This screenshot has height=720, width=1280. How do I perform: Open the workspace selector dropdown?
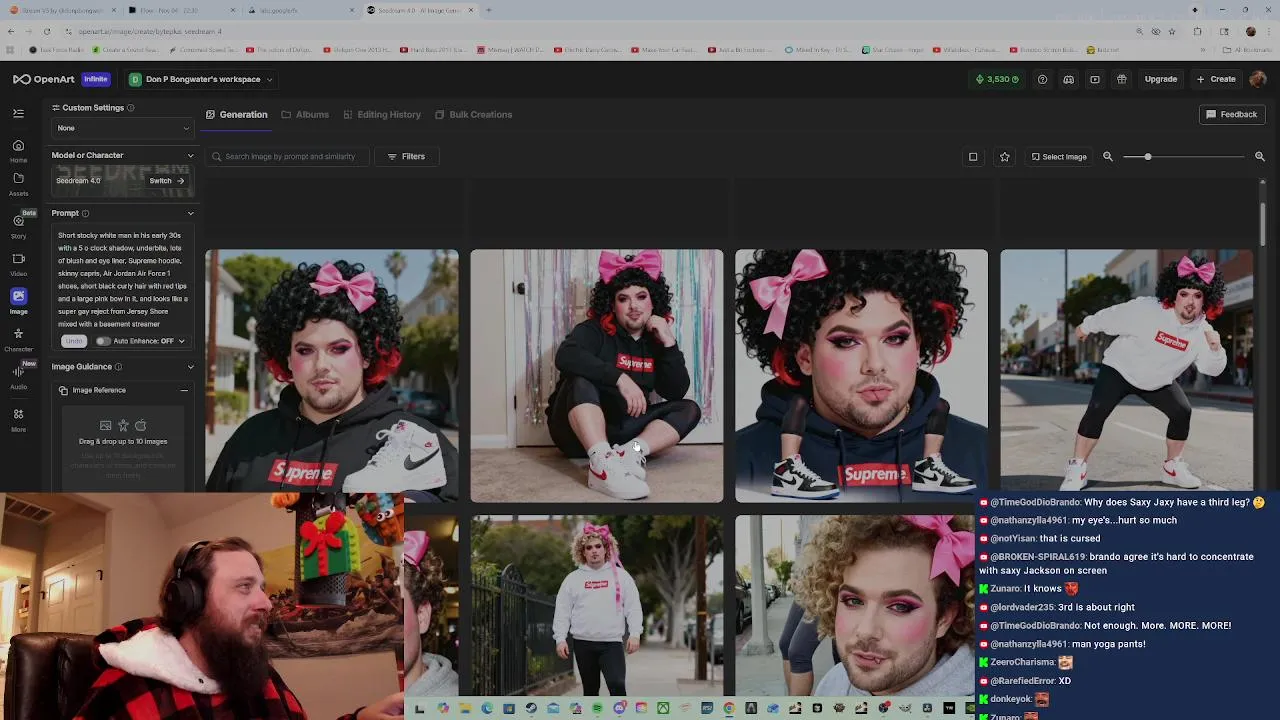[201, 79]
